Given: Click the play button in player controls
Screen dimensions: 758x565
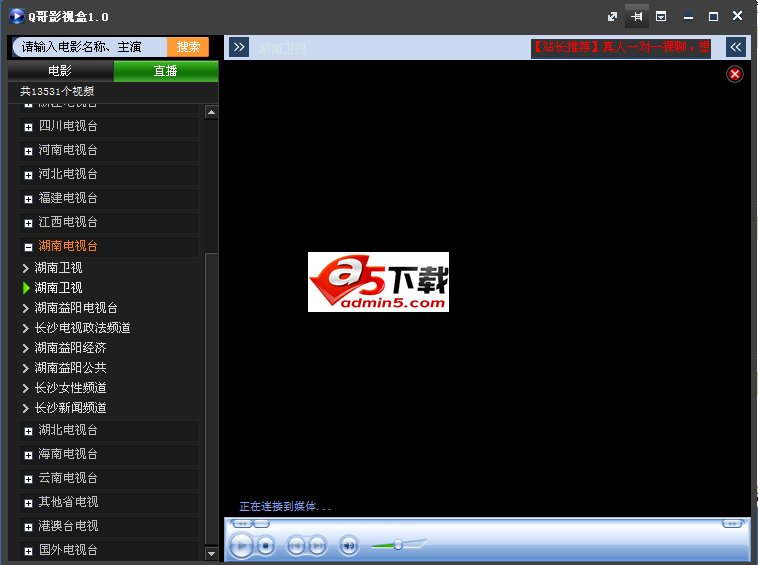Looking at the screenshot, I should click(x=241, y=545).
